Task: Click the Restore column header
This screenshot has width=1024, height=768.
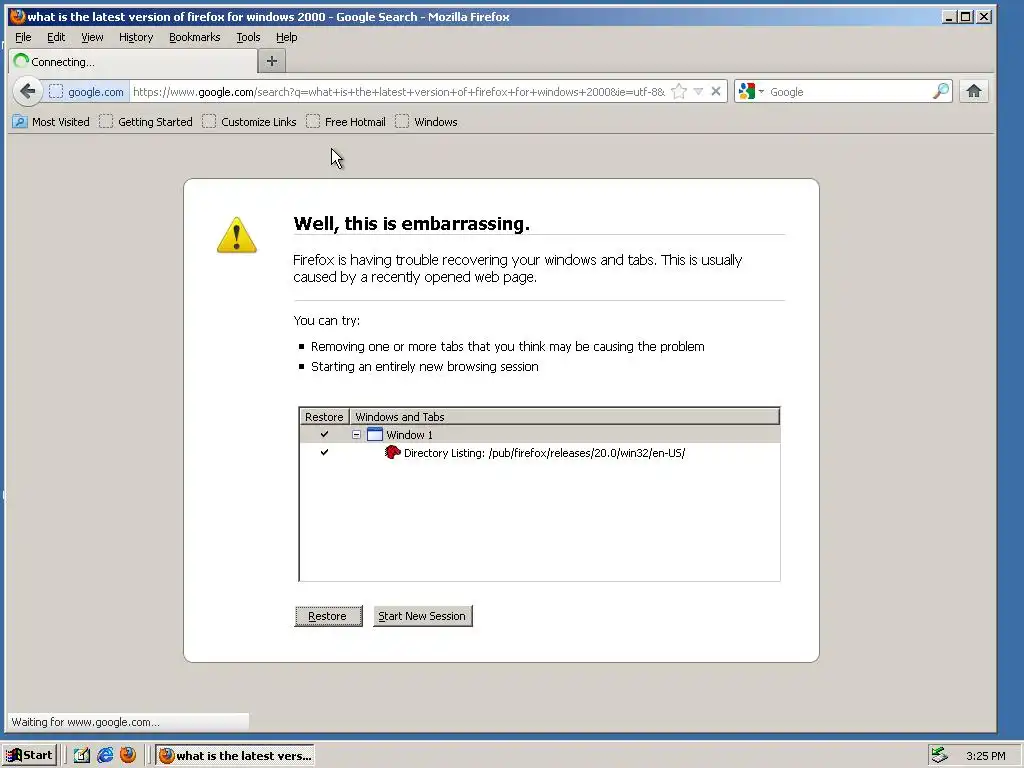Action: (324, 417)
